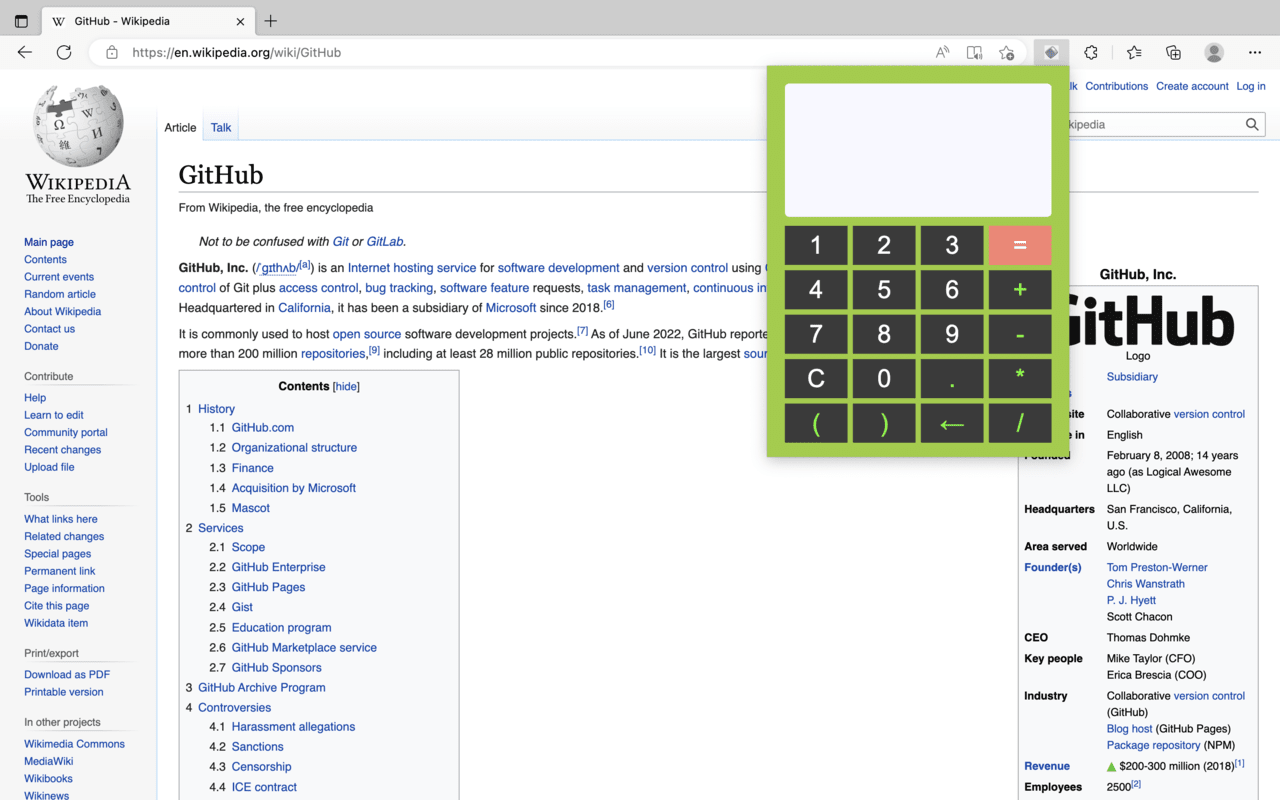Clear the calculator with the C button

[816, 378]
